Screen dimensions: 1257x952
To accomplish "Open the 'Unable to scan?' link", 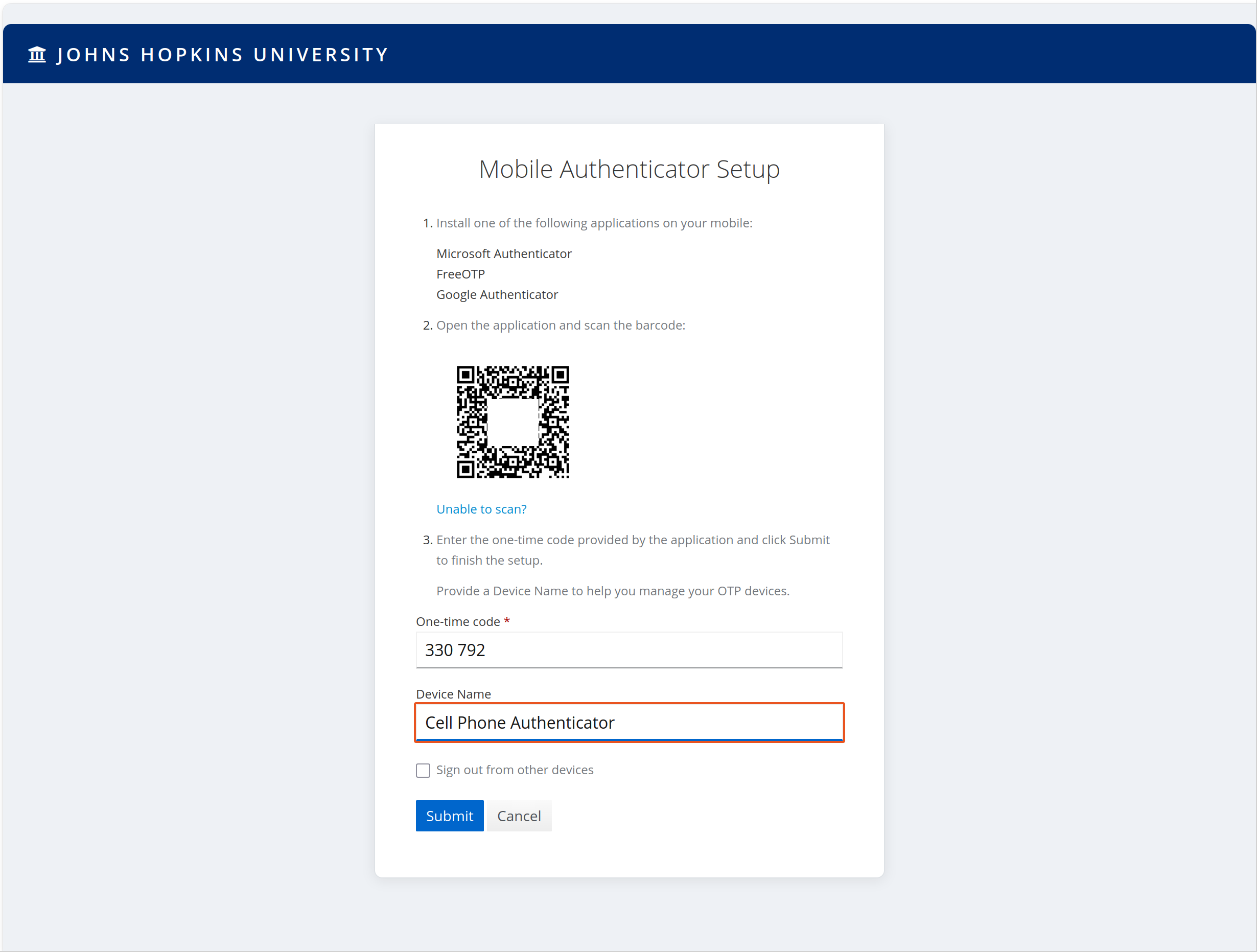I will tap(481, 509).
